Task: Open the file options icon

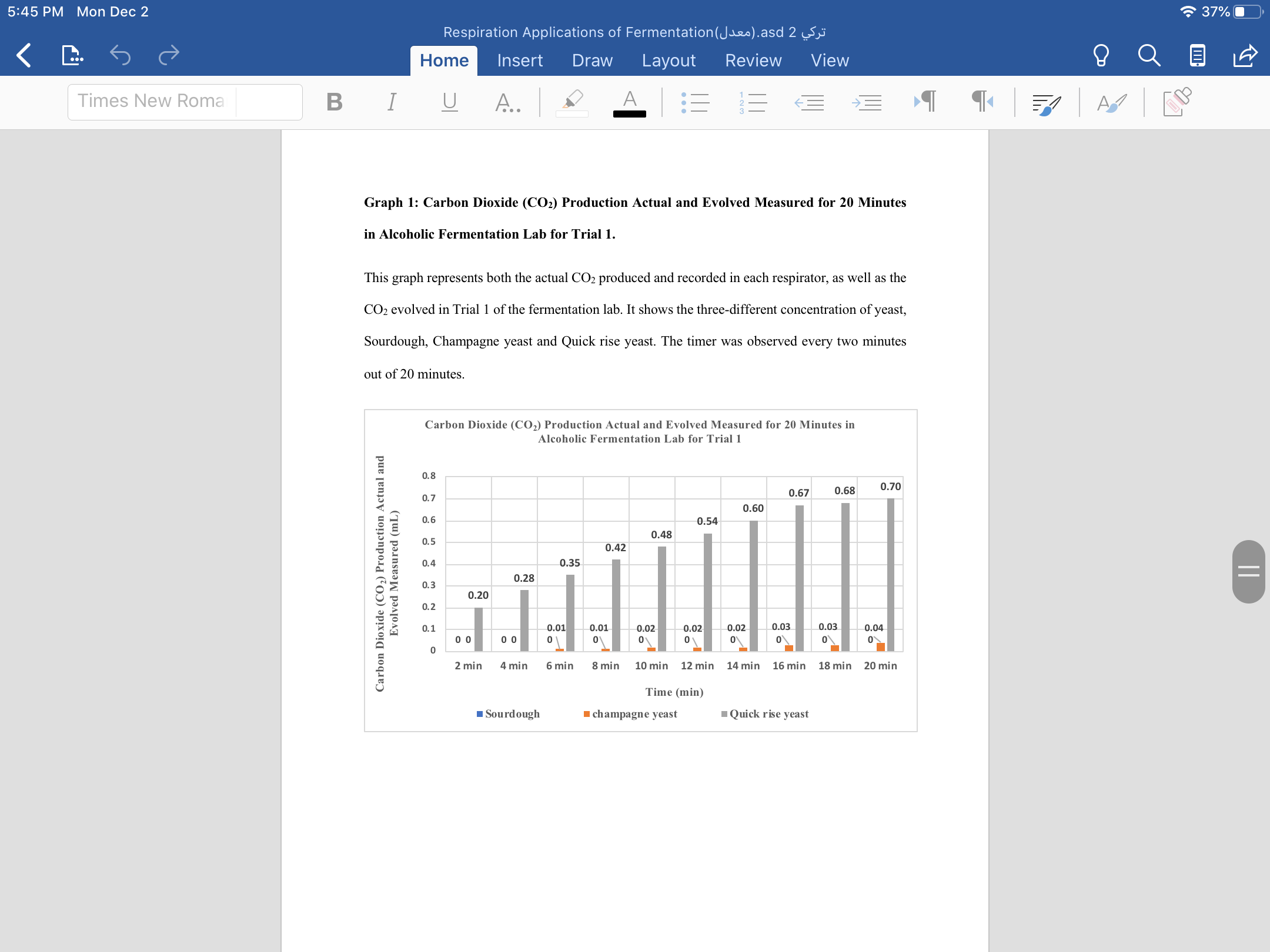Action: (72, 56)
